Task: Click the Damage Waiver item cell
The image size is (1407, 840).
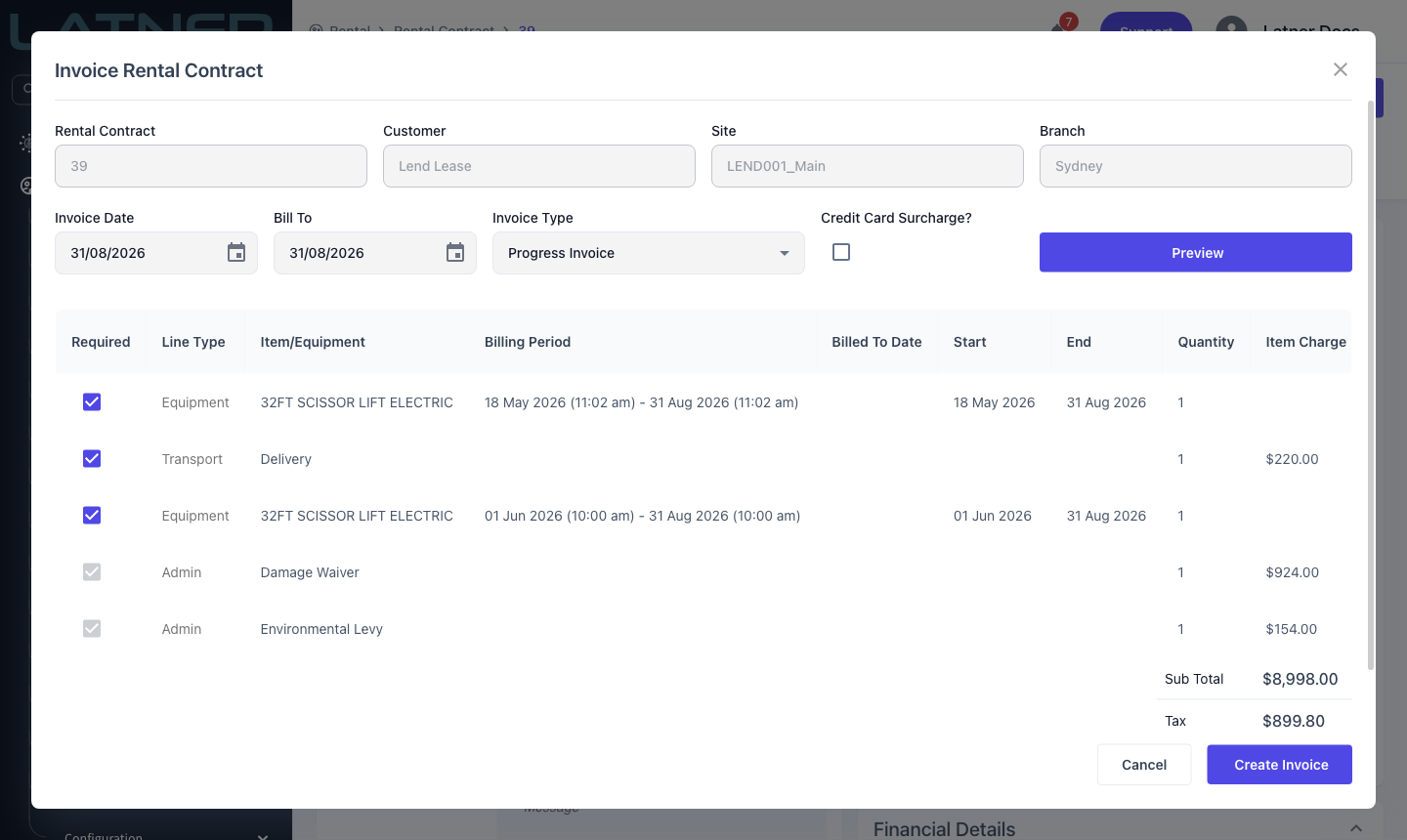Action: pyautogui.click(x=310, y=572)
